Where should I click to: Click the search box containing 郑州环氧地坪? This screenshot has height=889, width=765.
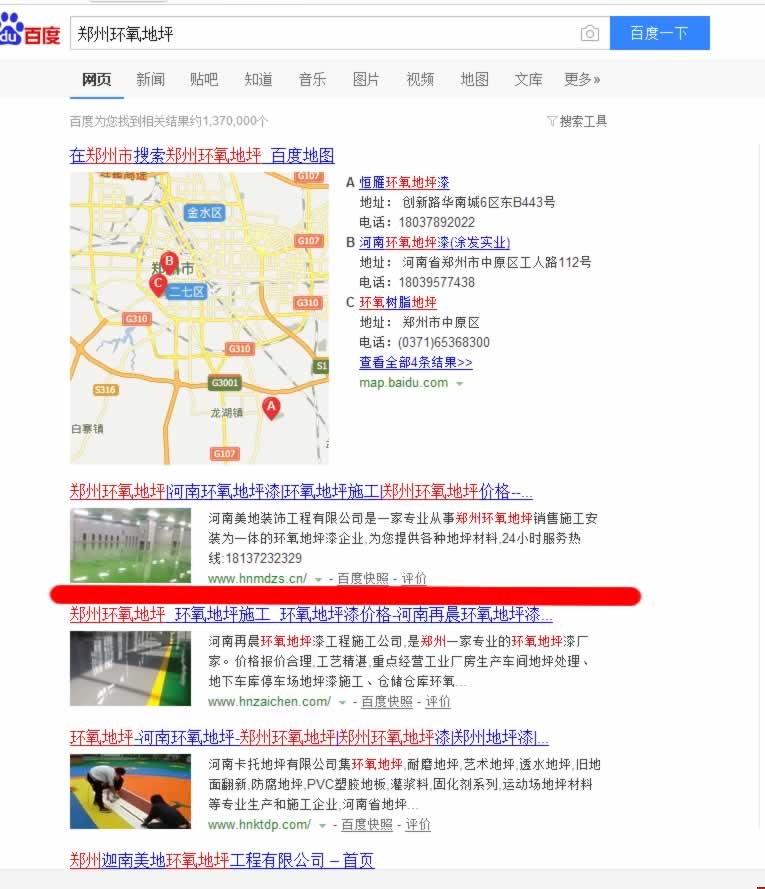pyautogui.click(x=320, y=33)
